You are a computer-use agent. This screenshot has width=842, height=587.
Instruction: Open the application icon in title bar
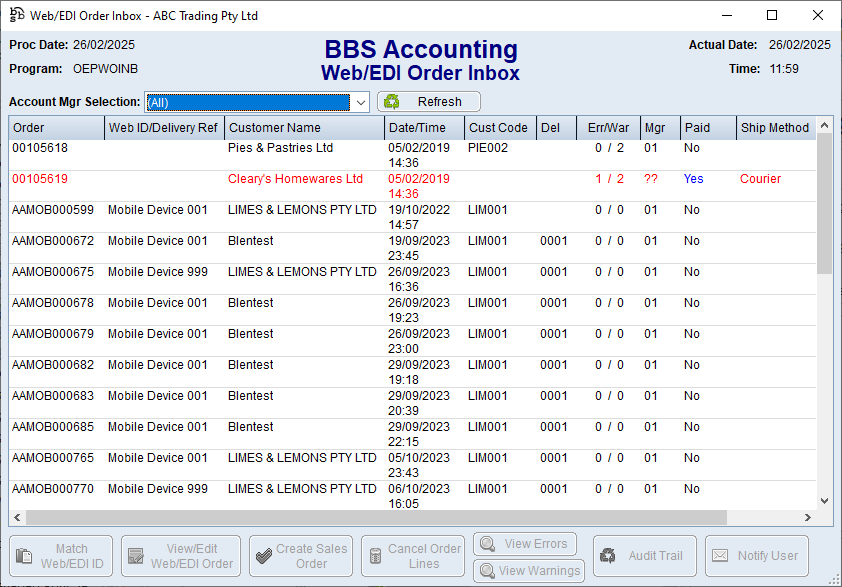pos(17,15)
